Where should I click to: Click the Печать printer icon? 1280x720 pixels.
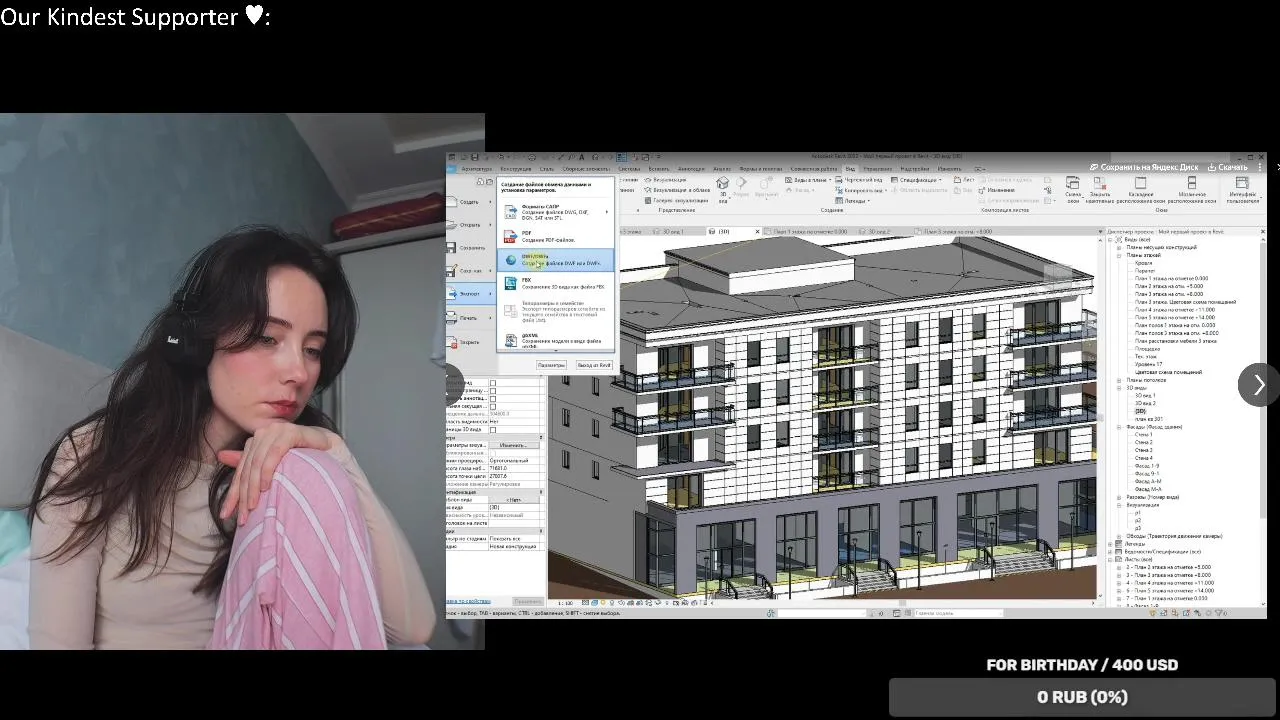pos(452,317)
